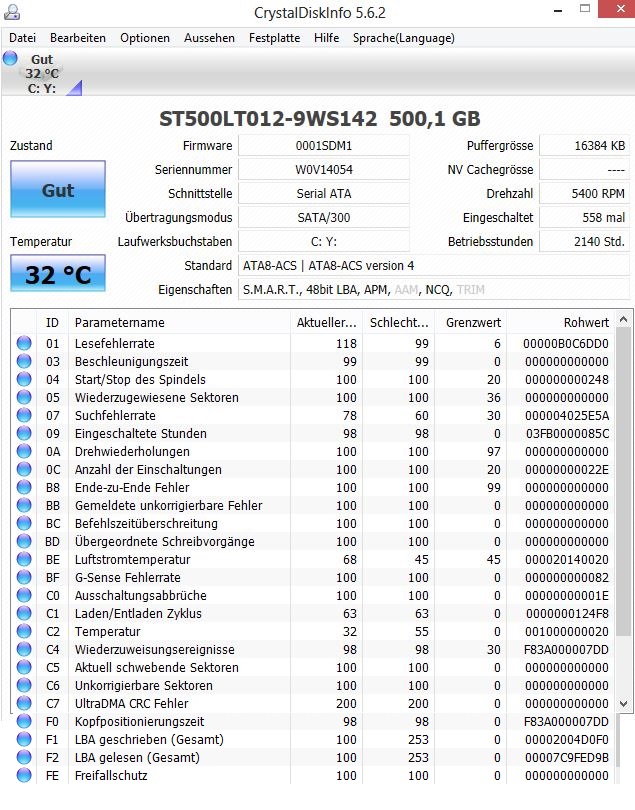The image size is (635, 810).
Task: Click the ID column header
Action: pos(52,322)
